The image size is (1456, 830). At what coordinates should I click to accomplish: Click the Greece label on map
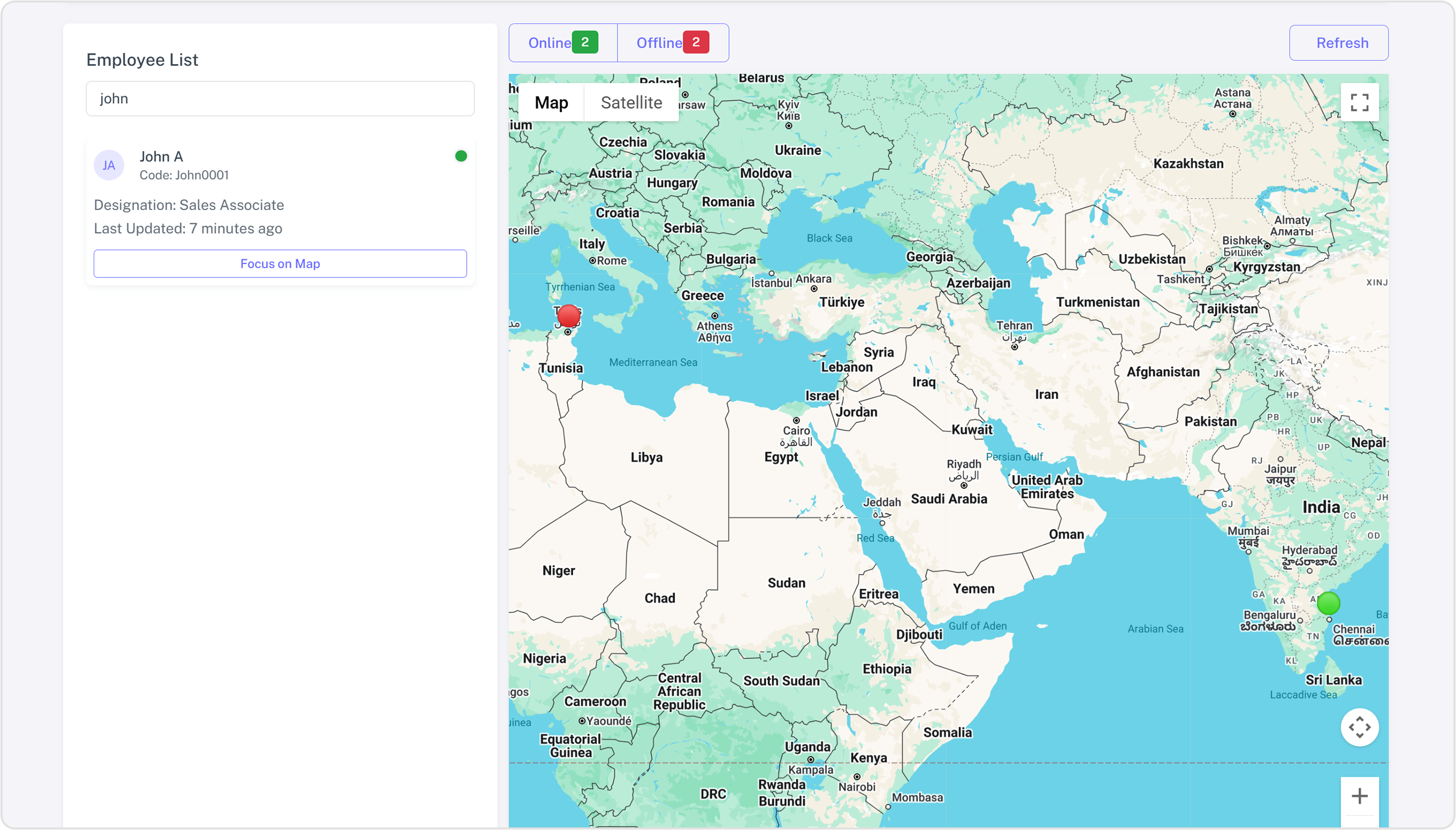(703, 295)
